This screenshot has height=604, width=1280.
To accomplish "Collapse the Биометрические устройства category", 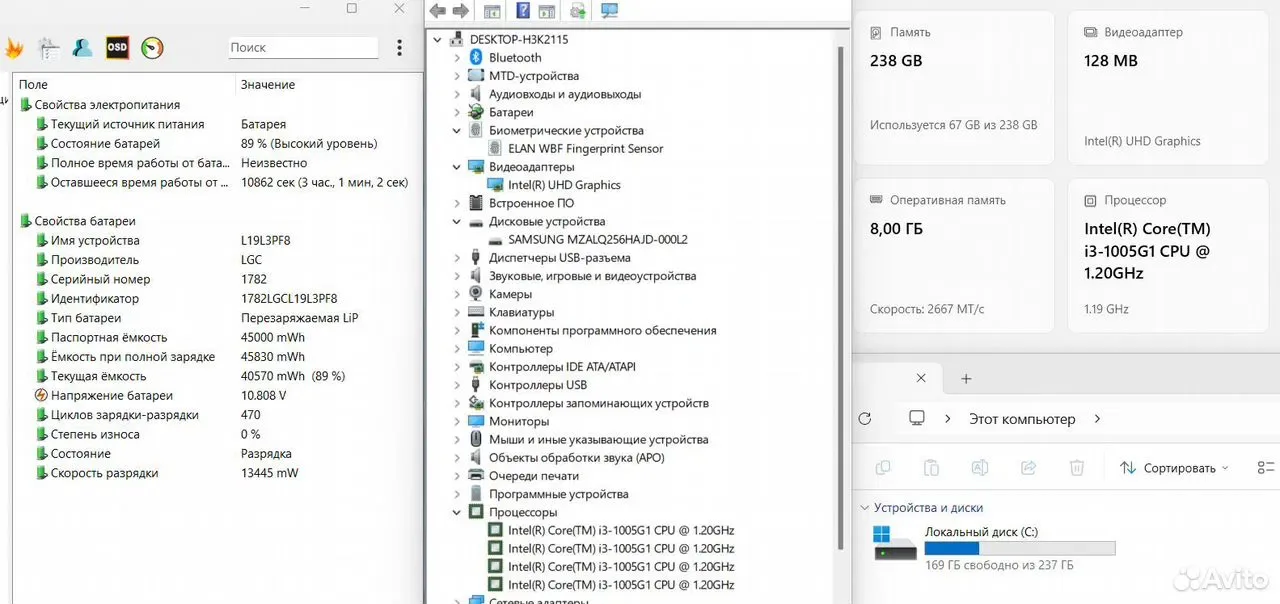I will point(457,130).
